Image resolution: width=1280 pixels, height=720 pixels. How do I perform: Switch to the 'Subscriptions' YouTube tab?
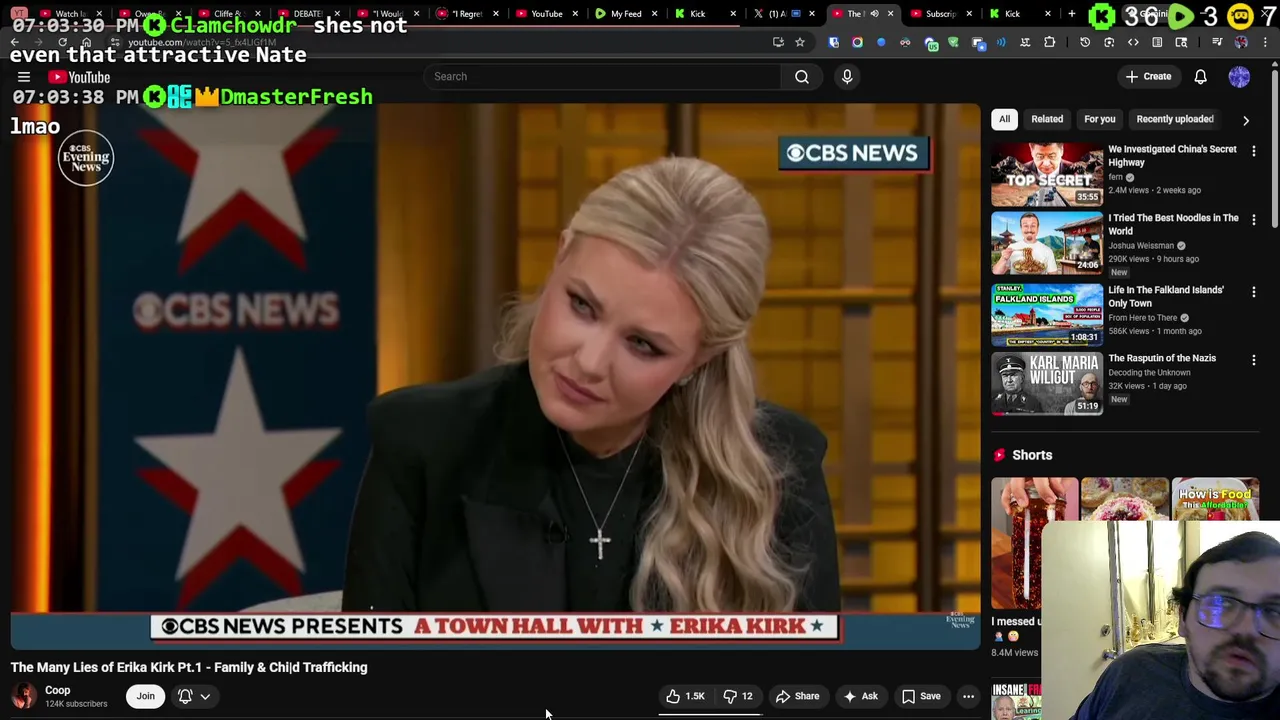click(x=938, y=14)
